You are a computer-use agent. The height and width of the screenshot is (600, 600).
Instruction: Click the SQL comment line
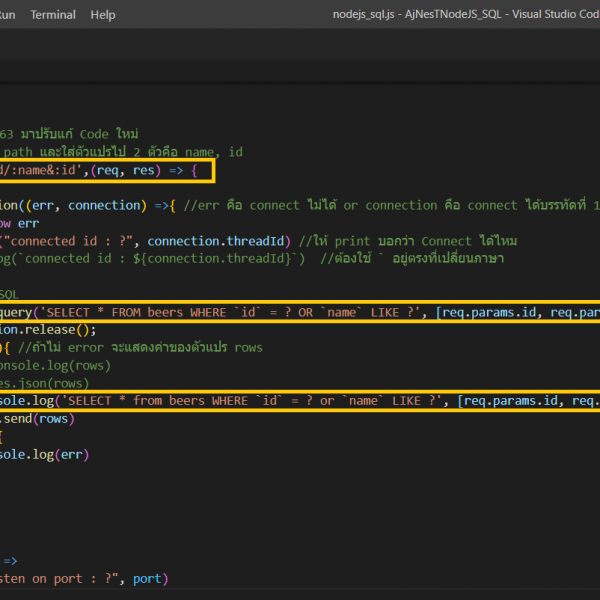tap(9, 294)
